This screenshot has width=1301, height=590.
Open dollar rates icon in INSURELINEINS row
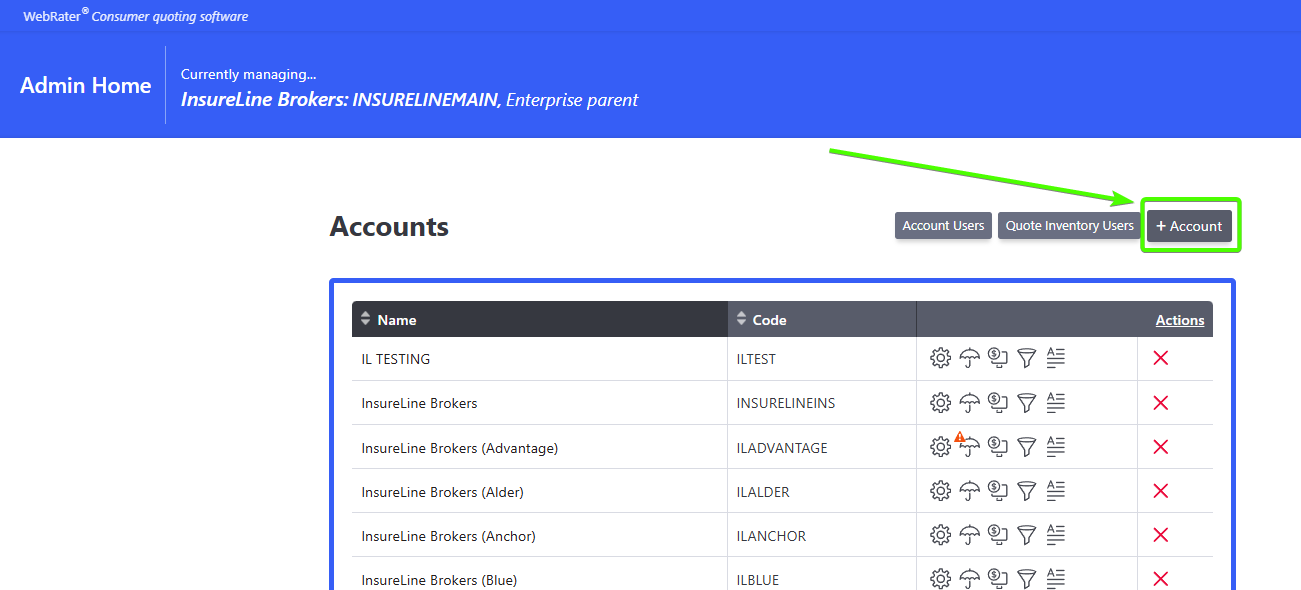pos(998,402)
